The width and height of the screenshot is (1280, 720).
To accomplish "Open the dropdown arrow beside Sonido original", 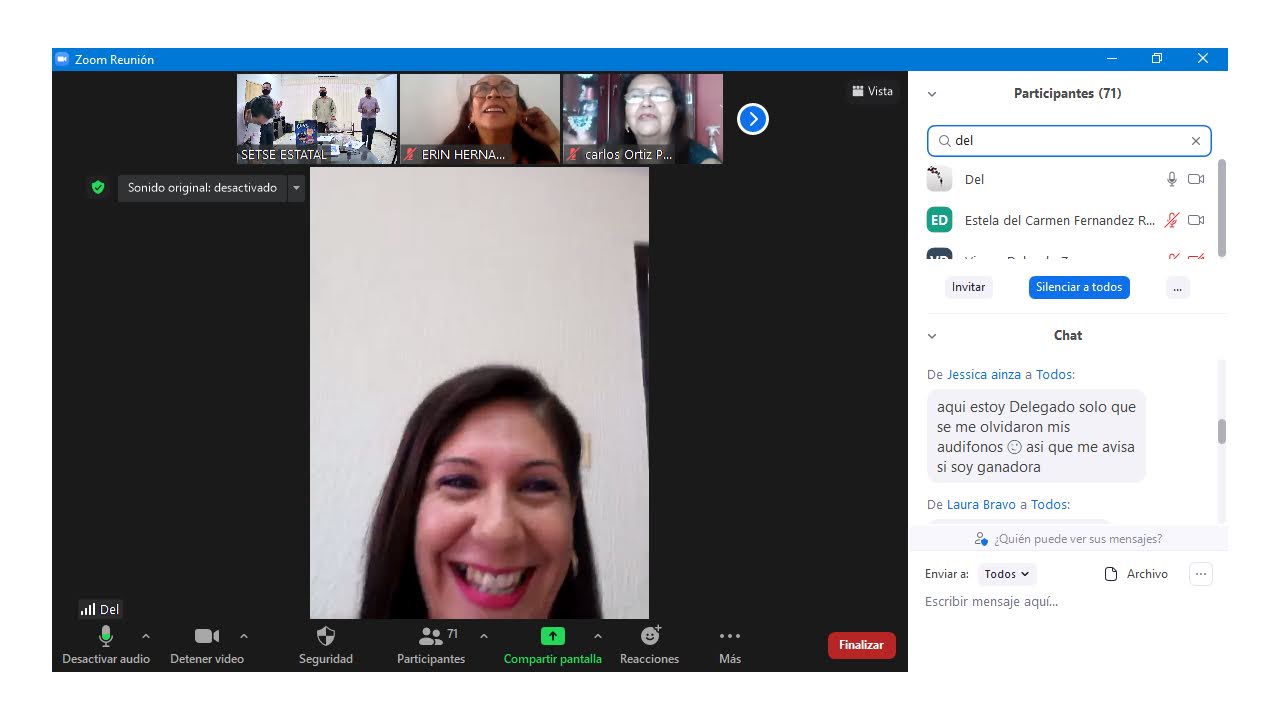I will pyautogui.click(x=296, y=188).
